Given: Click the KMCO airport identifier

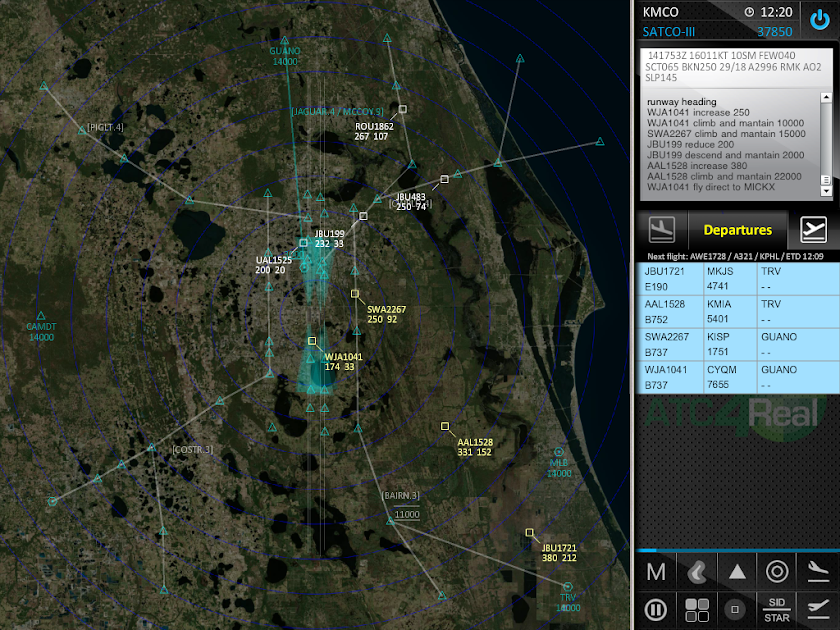Looking at the screenshot, I should click(660, 12).
